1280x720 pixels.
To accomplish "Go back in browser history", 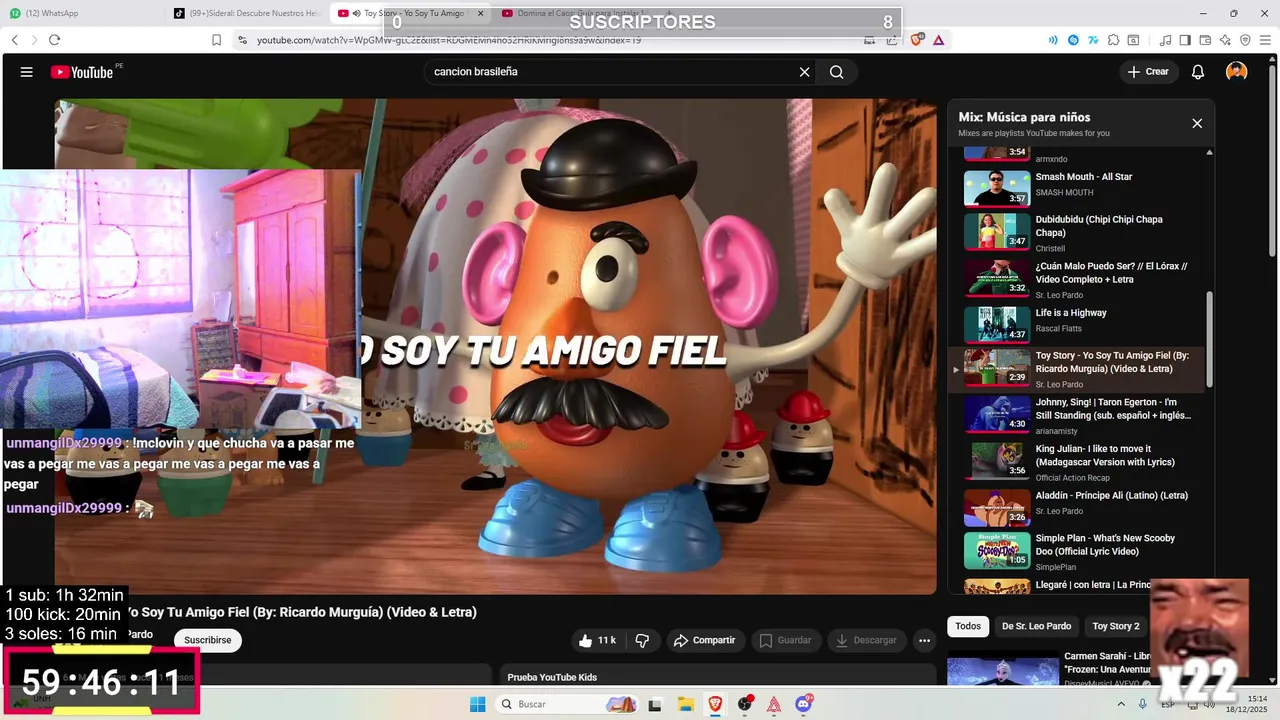I will [15, 40].
